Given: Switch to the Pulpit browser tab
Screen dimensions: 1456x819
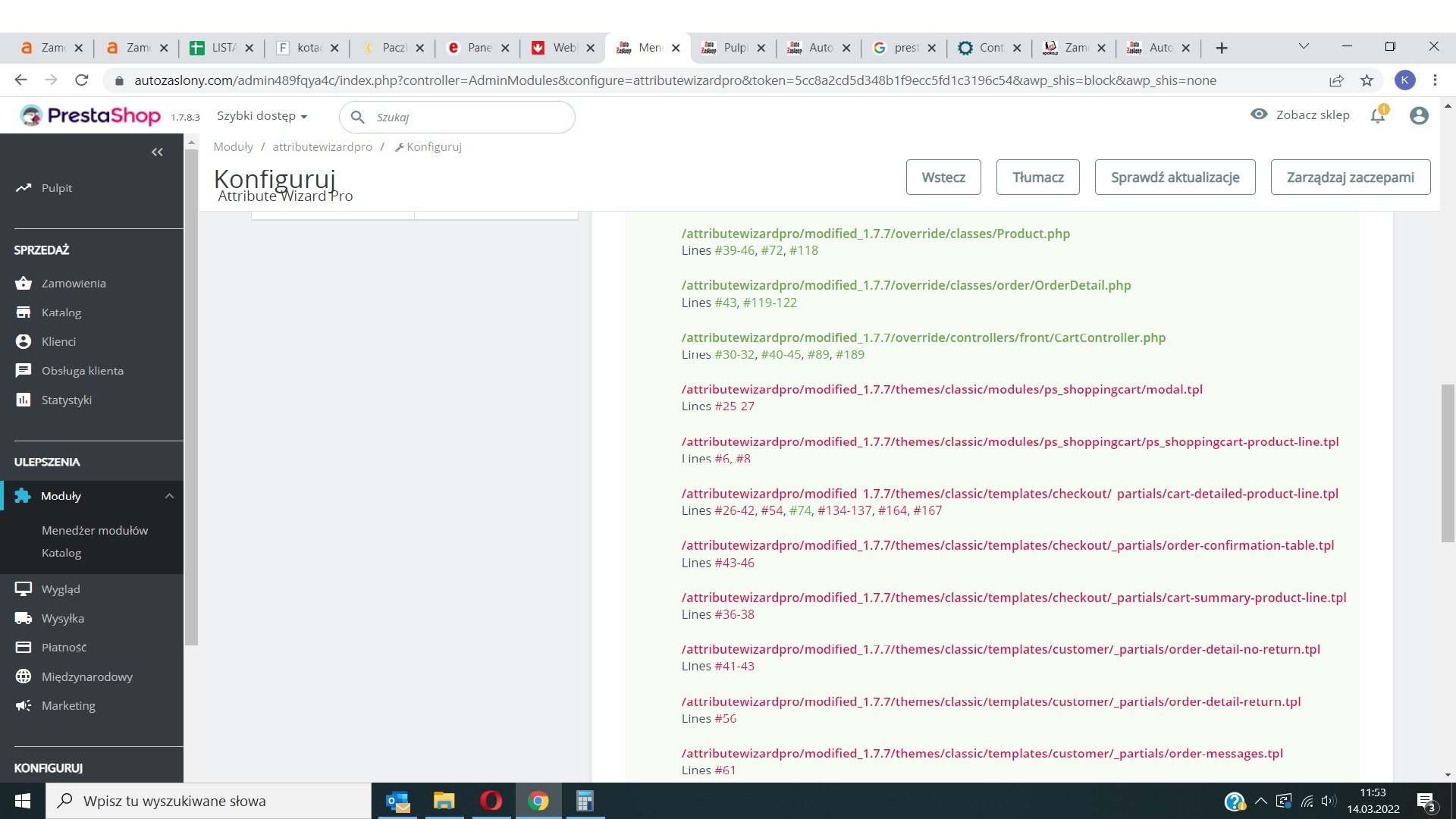Looking at the screenshot, I should (733, 48).
